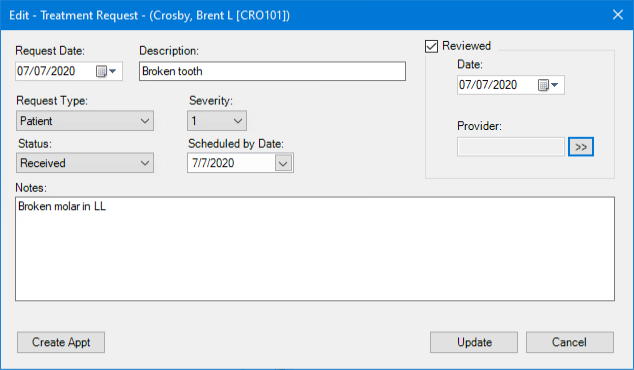Focus the Request Date text field
Screen dimensions: 634x370
[x=55, y=71]
